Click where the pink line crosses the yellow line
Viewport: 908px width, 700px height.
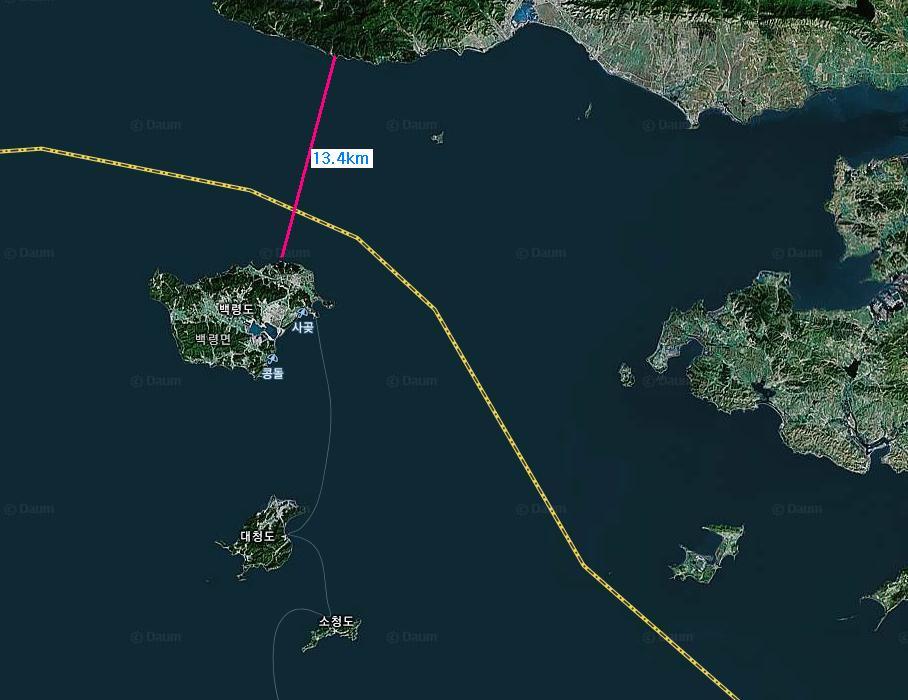click(x=294, y=211)
